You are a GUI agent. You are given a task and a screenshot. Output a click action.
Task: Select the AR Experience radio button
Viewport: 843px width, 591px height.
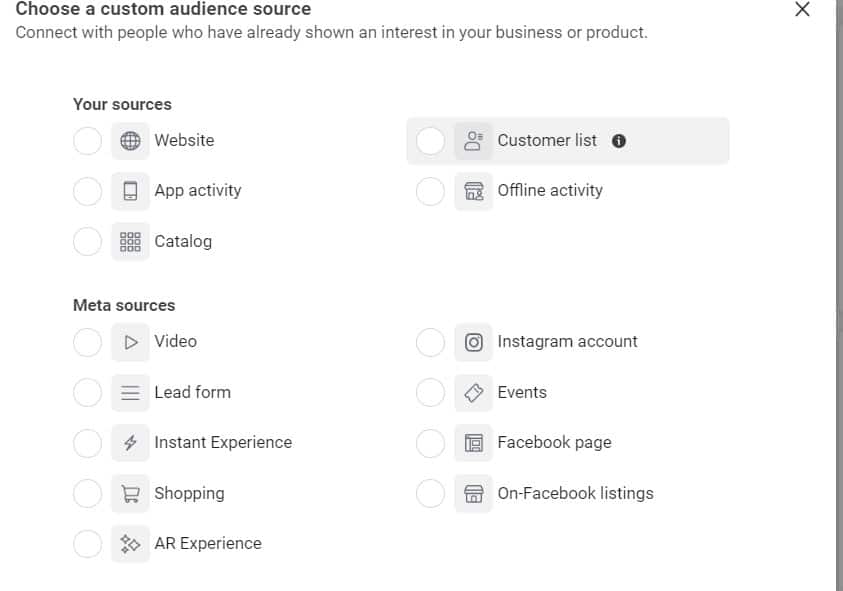coord(88,544)
